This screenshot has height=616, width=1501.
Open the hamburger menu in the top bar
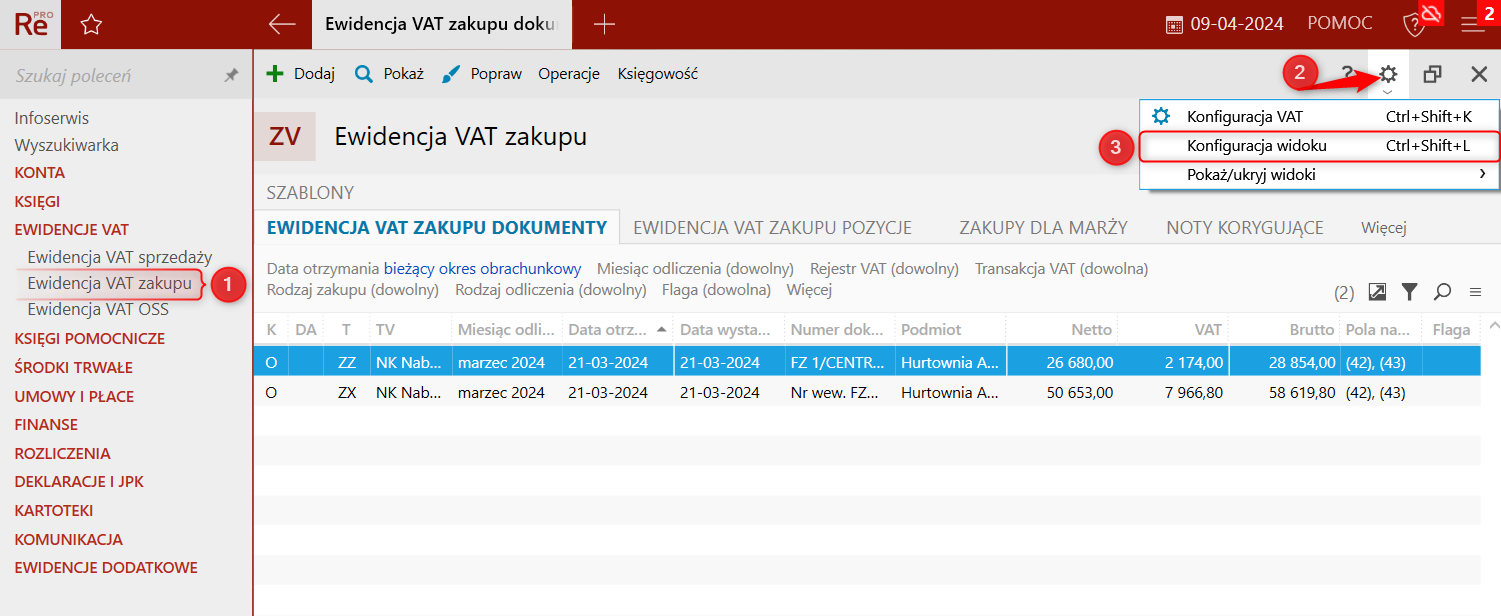[x=1472, y=24]
